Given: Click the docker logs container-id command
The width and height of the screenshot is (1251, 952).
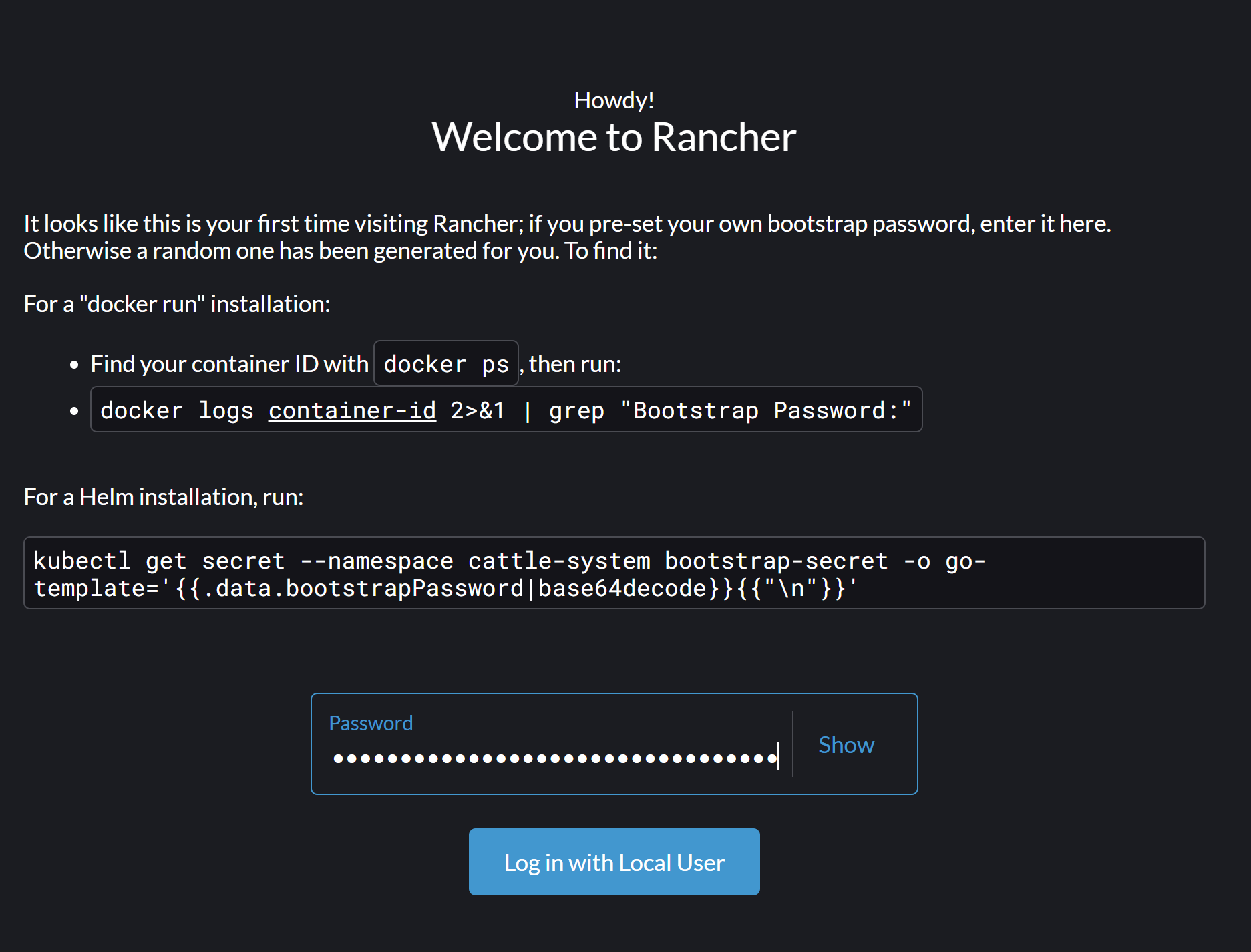Looking at the screenshot, I should click(506, 410).
